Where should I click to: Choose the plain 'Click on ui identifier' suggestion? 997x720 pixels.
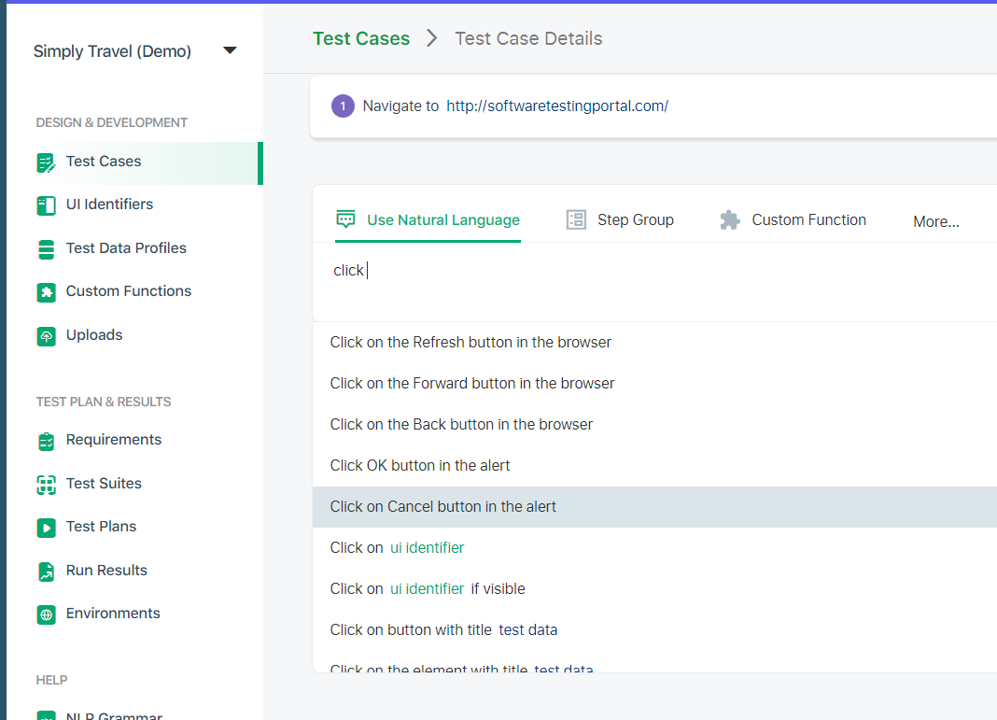[655, 548]
